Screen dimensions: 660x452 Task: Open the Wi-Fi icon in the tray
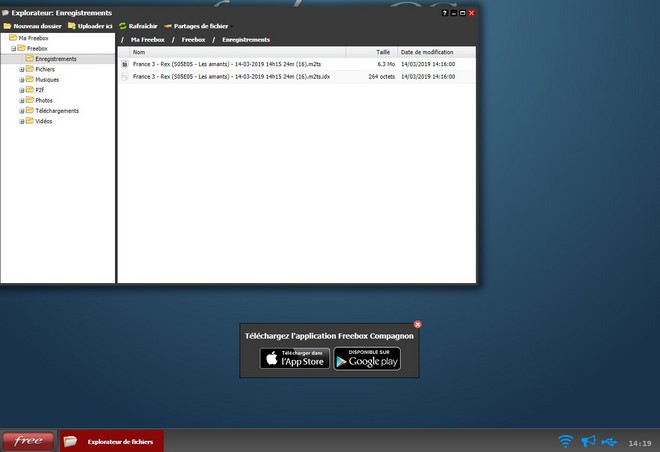[x=566, y=441]
